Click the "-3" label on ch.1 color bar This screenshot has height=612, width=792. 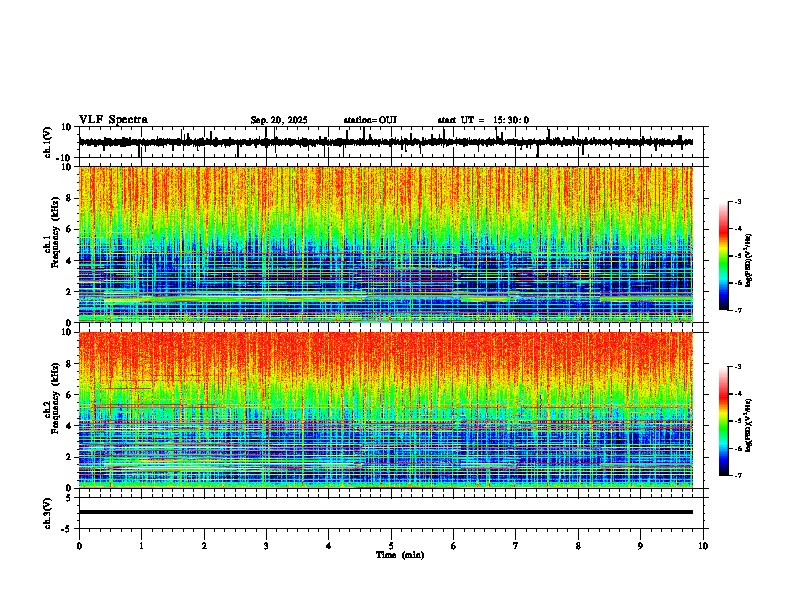738,202
